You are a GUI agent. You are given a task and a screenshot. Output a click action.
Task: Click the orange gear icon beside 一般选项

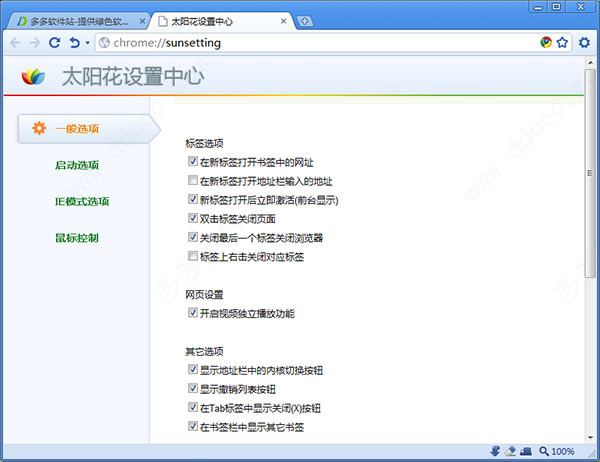[39, 128]
